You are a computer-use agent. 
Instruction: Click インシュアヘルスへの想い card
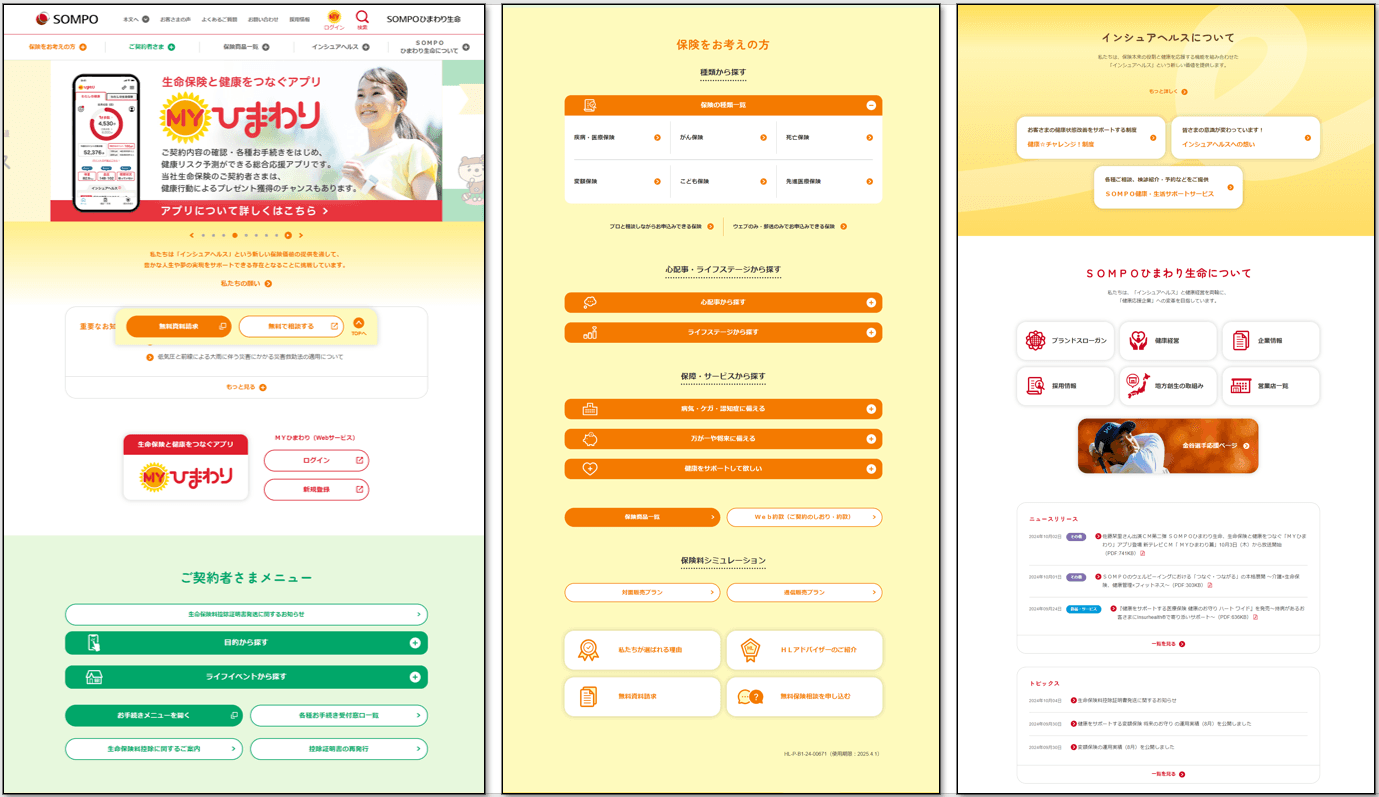coord(1245,137)
